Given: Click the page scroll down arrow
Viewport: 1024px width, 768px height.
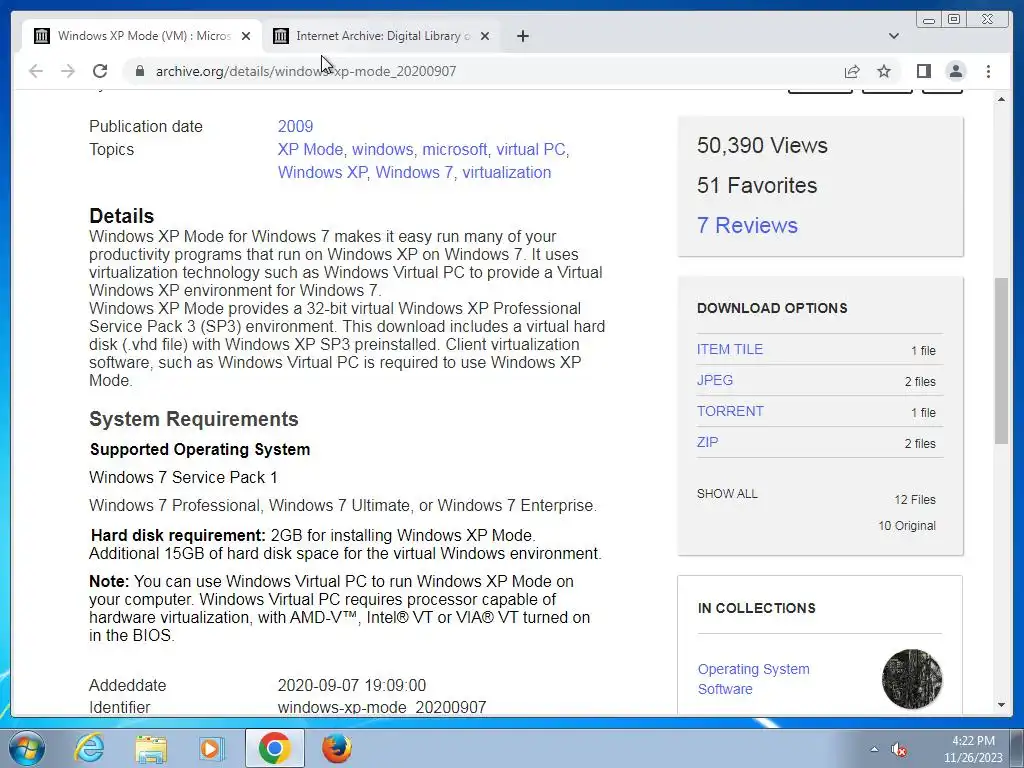Looking at the screenshot, I should pos(1001,705).
